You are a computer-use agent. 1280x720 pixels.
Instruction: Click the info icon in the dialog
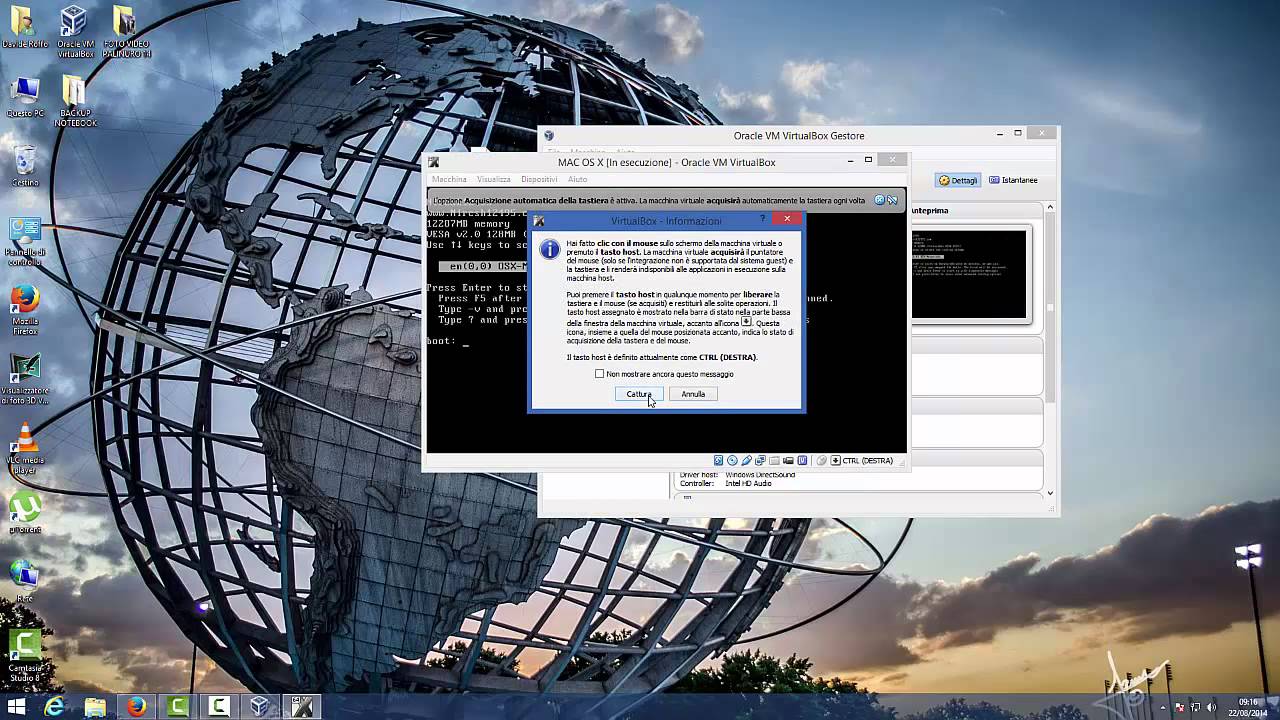click(x=549, y=250)
